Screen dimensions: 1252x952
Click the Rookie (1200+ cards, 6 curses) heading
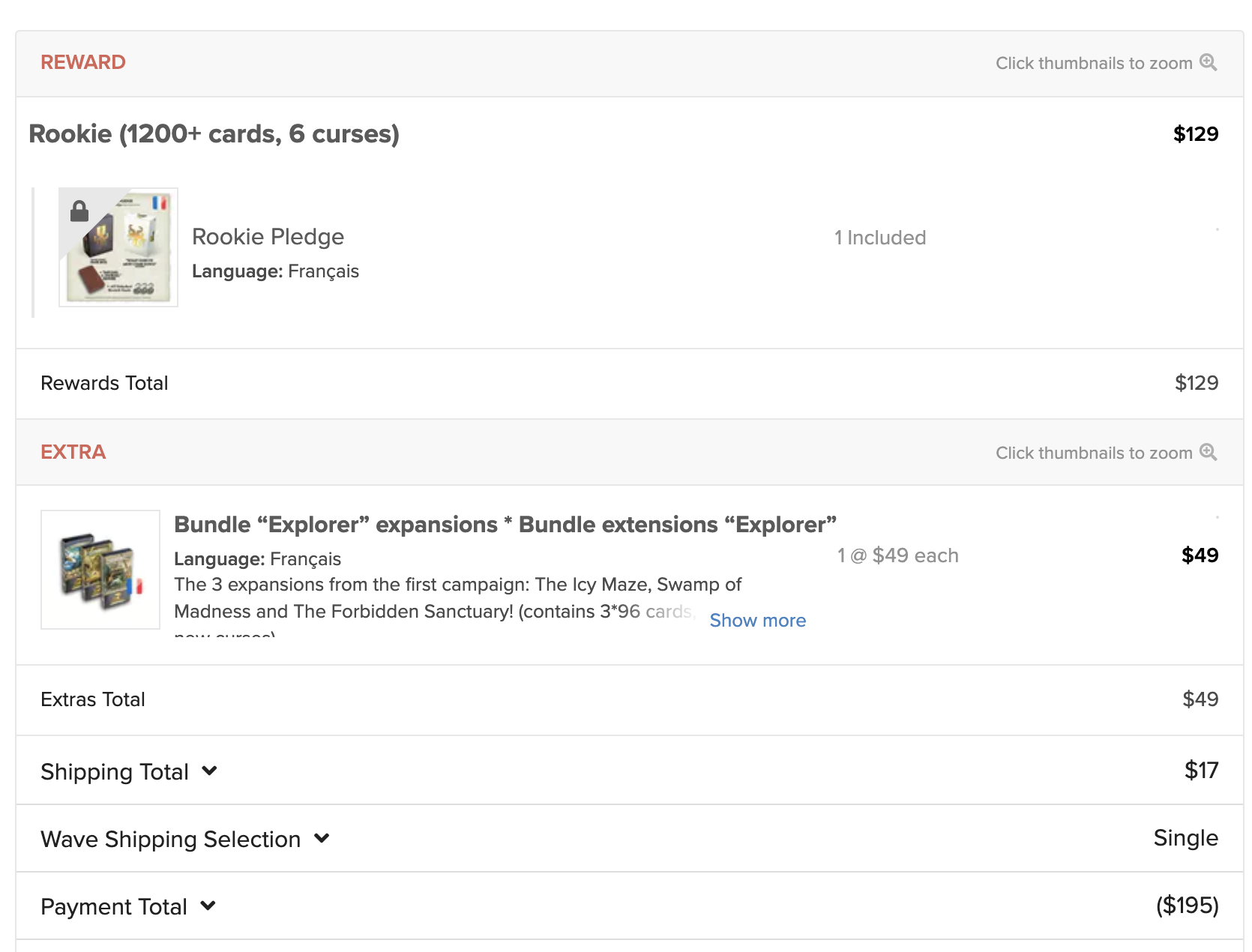click(x=214, y=134)
